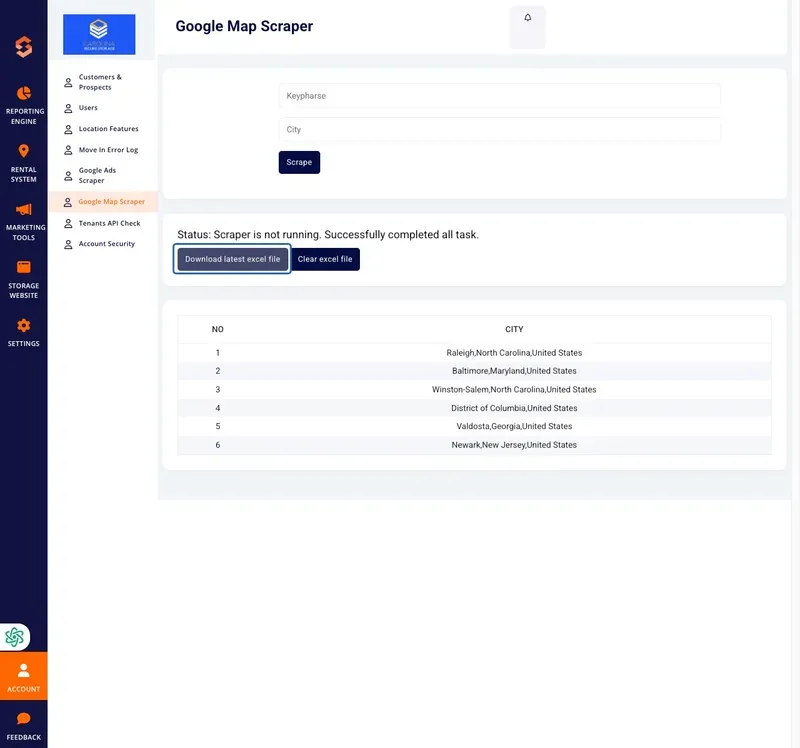Open the Reporting Engine section
This screenshot has height=748, width=800.
pyautogui.click(x=23, y=106)
